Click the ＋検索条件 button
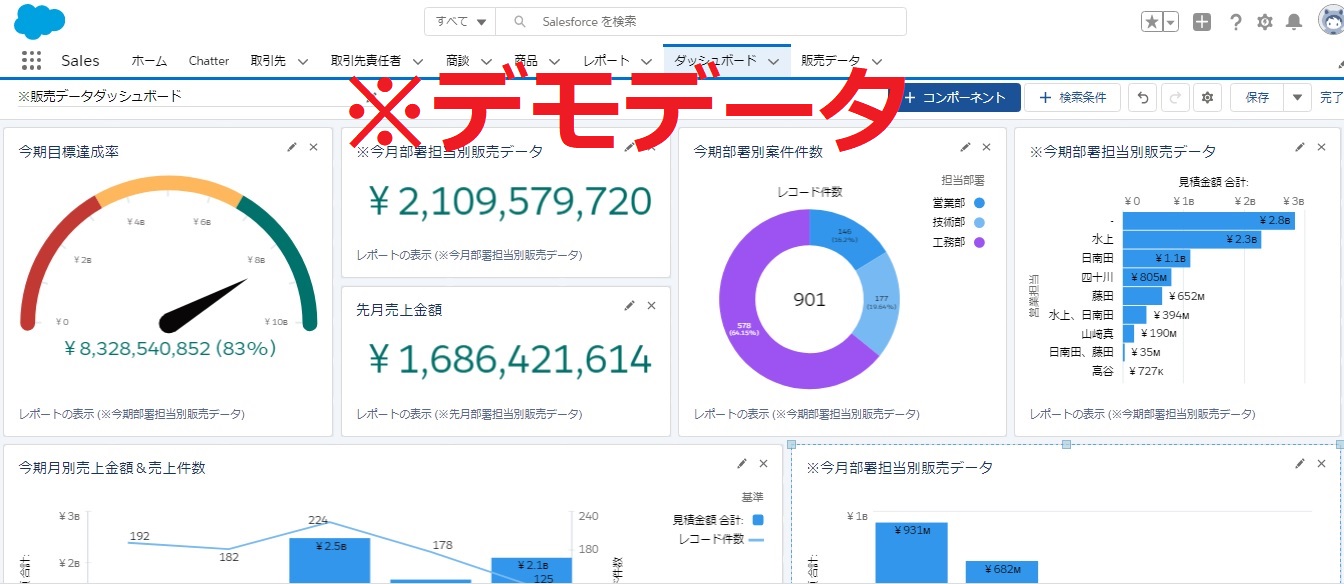Viewport: 1344px width, 584px height. click(1072, 97)
